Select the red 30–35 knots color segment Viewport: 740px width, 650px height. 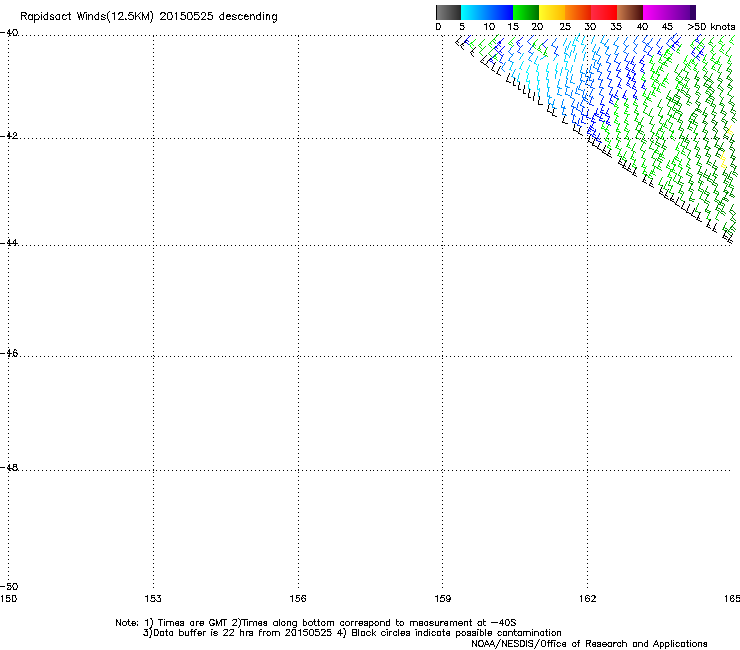coord(604,12)
